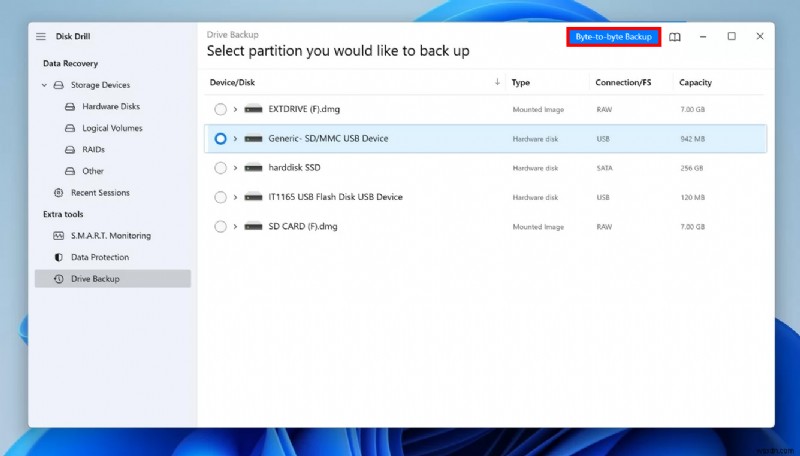Screen dimensions: 800x456
Task: Open S.M.A.R.T. Monitoring tool
Action: point(111,236)
